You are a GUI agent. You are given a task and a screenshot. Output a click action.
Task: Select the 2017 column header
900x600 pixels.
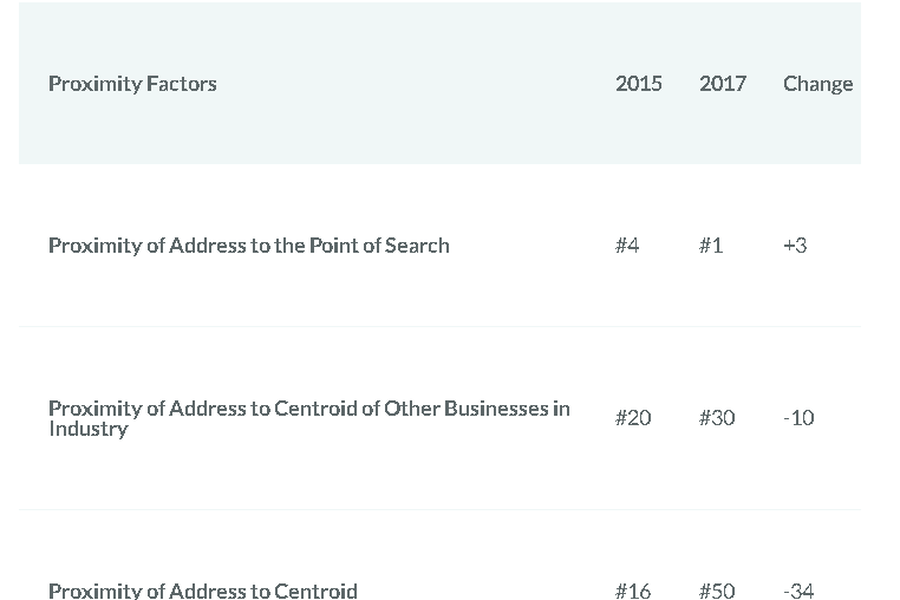tap(722, 84)
